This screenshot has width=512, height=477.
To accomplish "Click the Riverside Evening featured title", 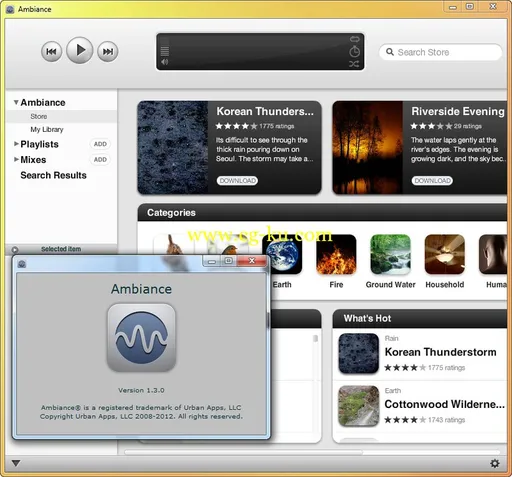I will click(x=458, y=111).
